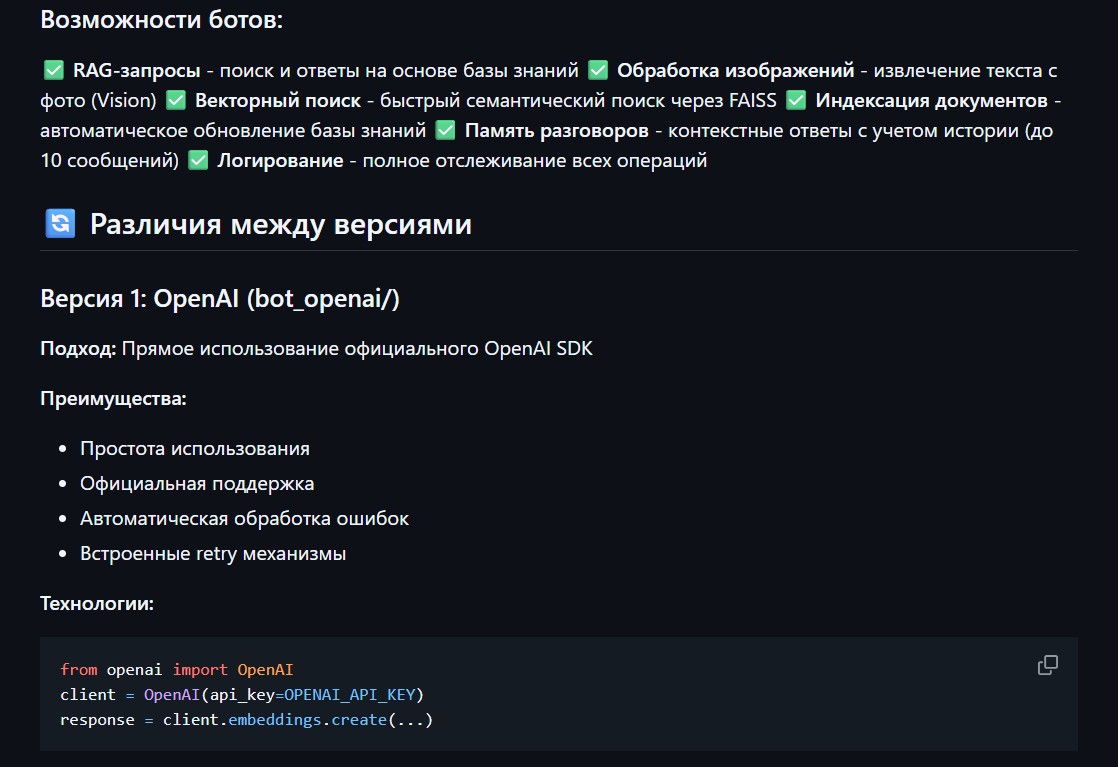Click the bold Преимущества label
The width and height of the screenshot is (1118, 767).
point(113,399)
